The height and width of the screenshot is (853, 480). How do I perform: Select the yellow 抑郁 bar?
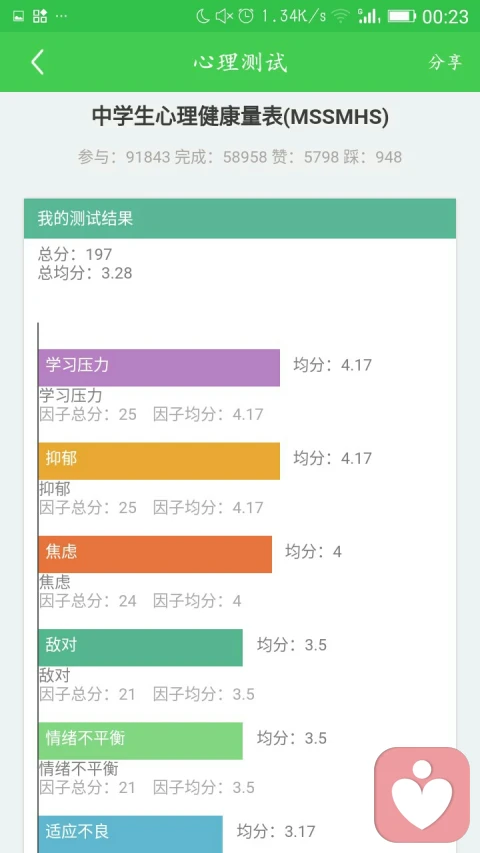[x=159, y=461]
